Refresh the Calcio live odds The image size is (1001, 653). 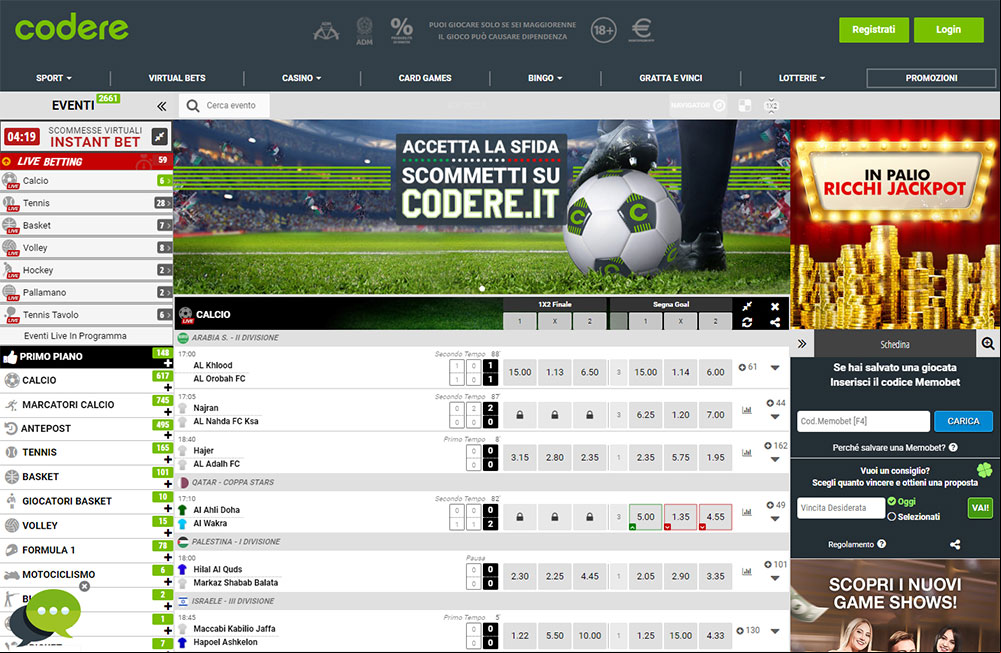(x=747, y=322)
